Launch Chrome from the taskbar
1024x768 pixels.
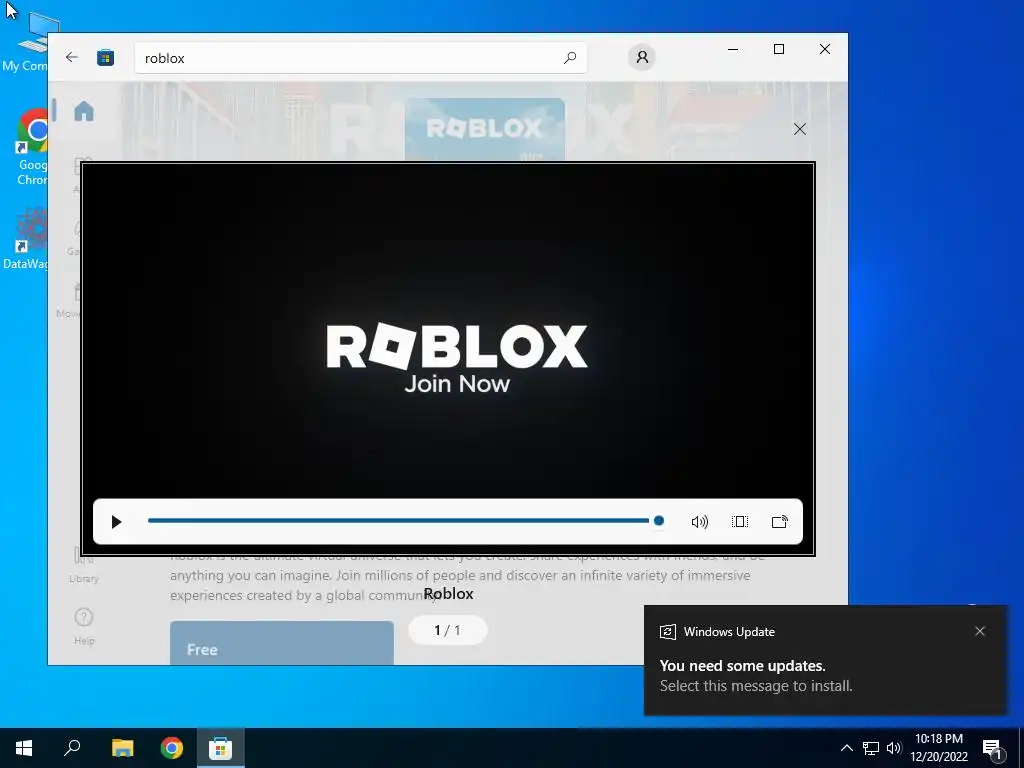172,748
